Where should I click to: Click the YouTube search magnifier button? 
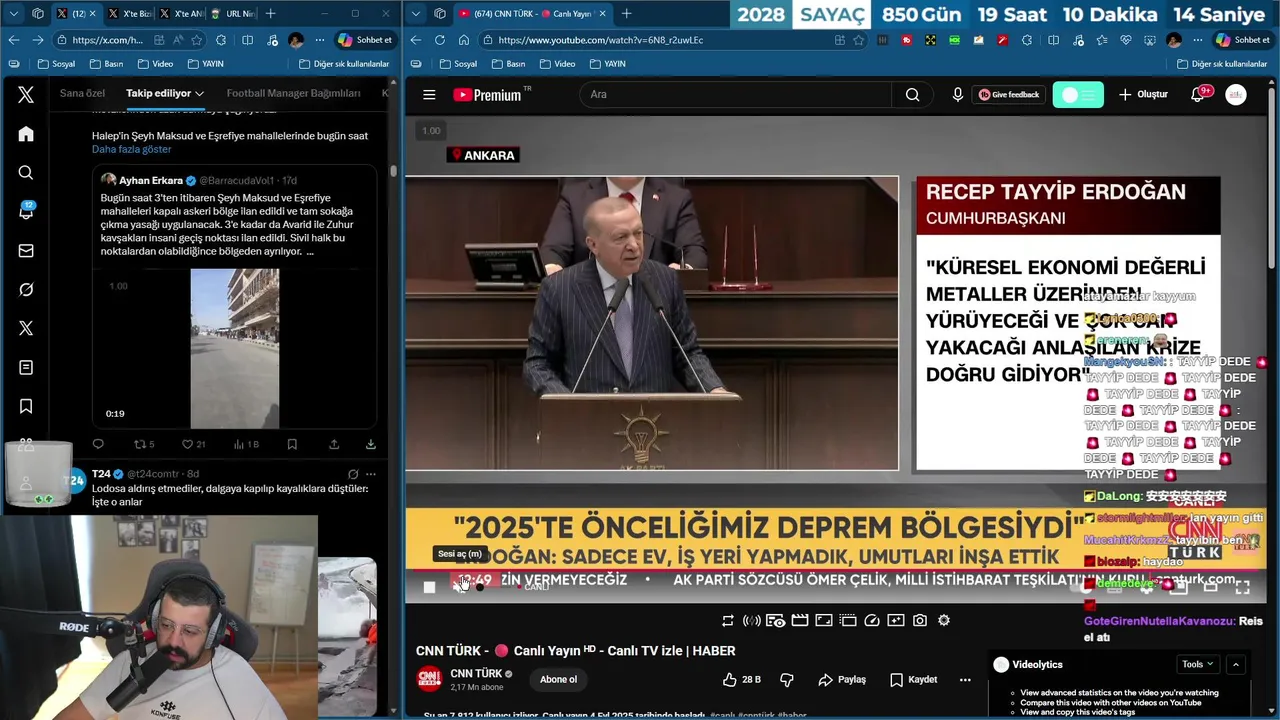coord(912,95)
